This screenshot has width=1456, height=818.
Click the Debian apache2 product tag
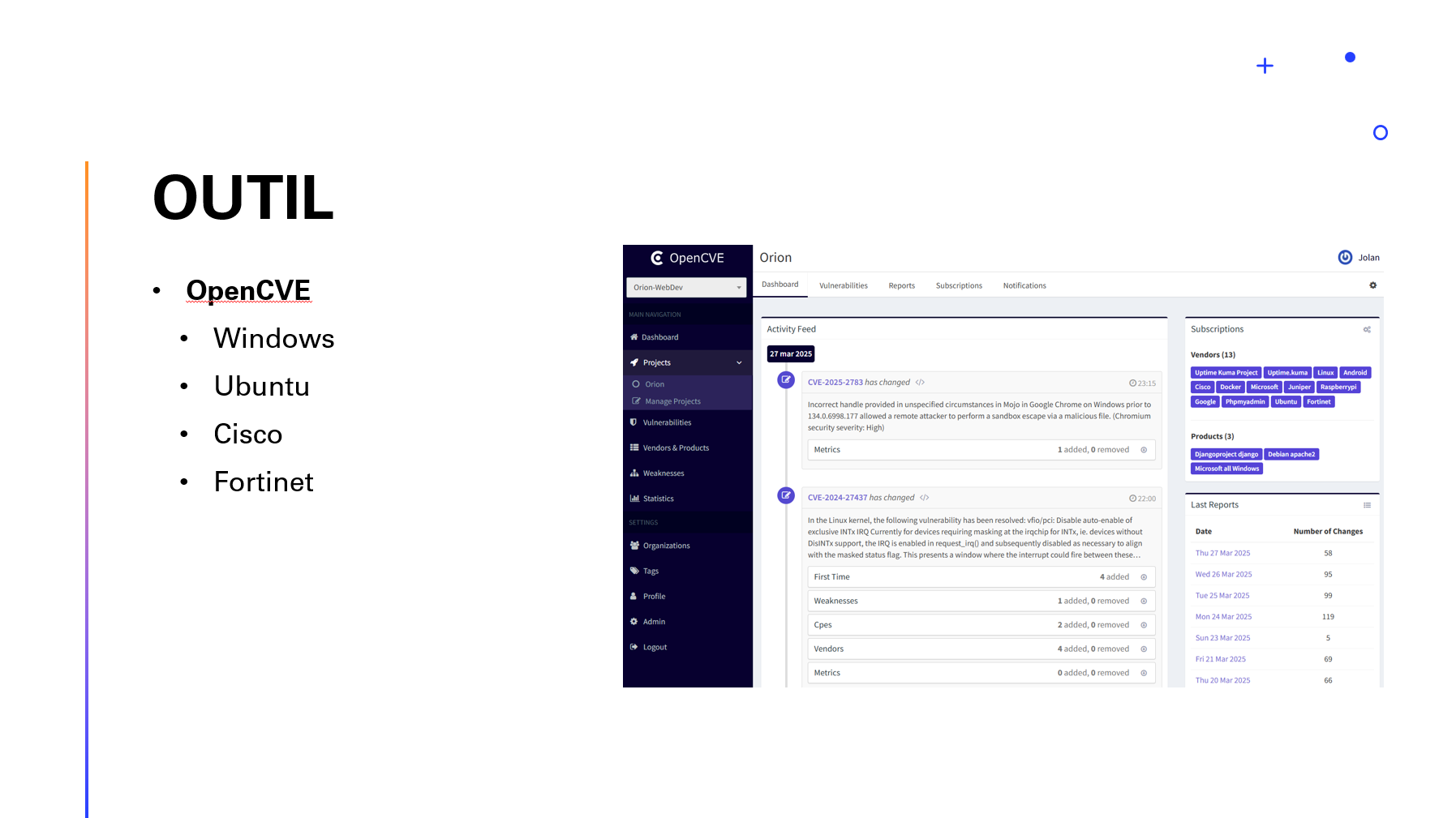[1291, 455]
